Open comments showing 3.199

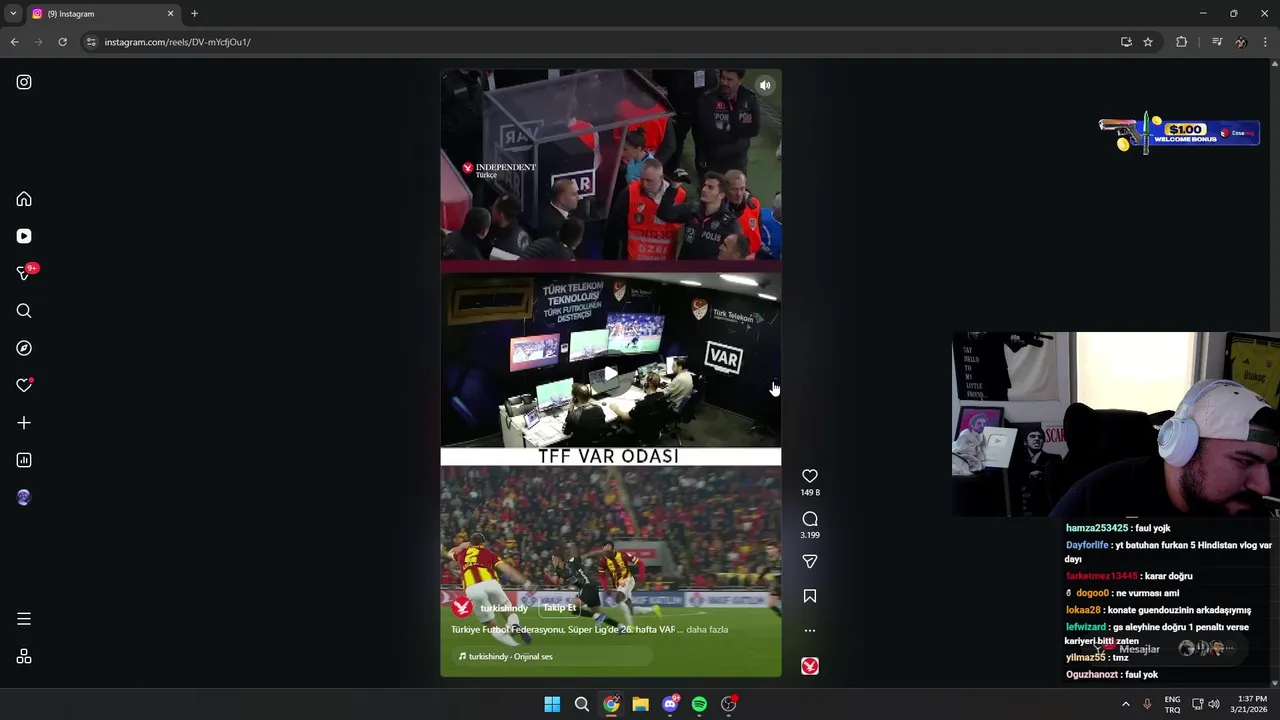(x=810, y=519)
